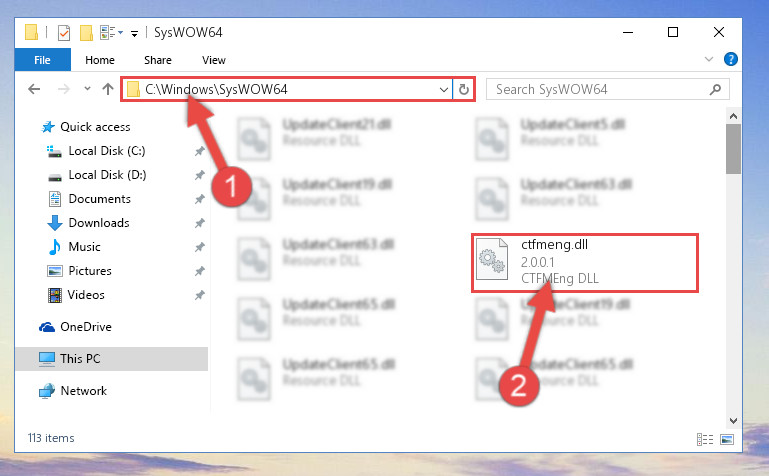Select the ctfmeng.dll file

585,263
